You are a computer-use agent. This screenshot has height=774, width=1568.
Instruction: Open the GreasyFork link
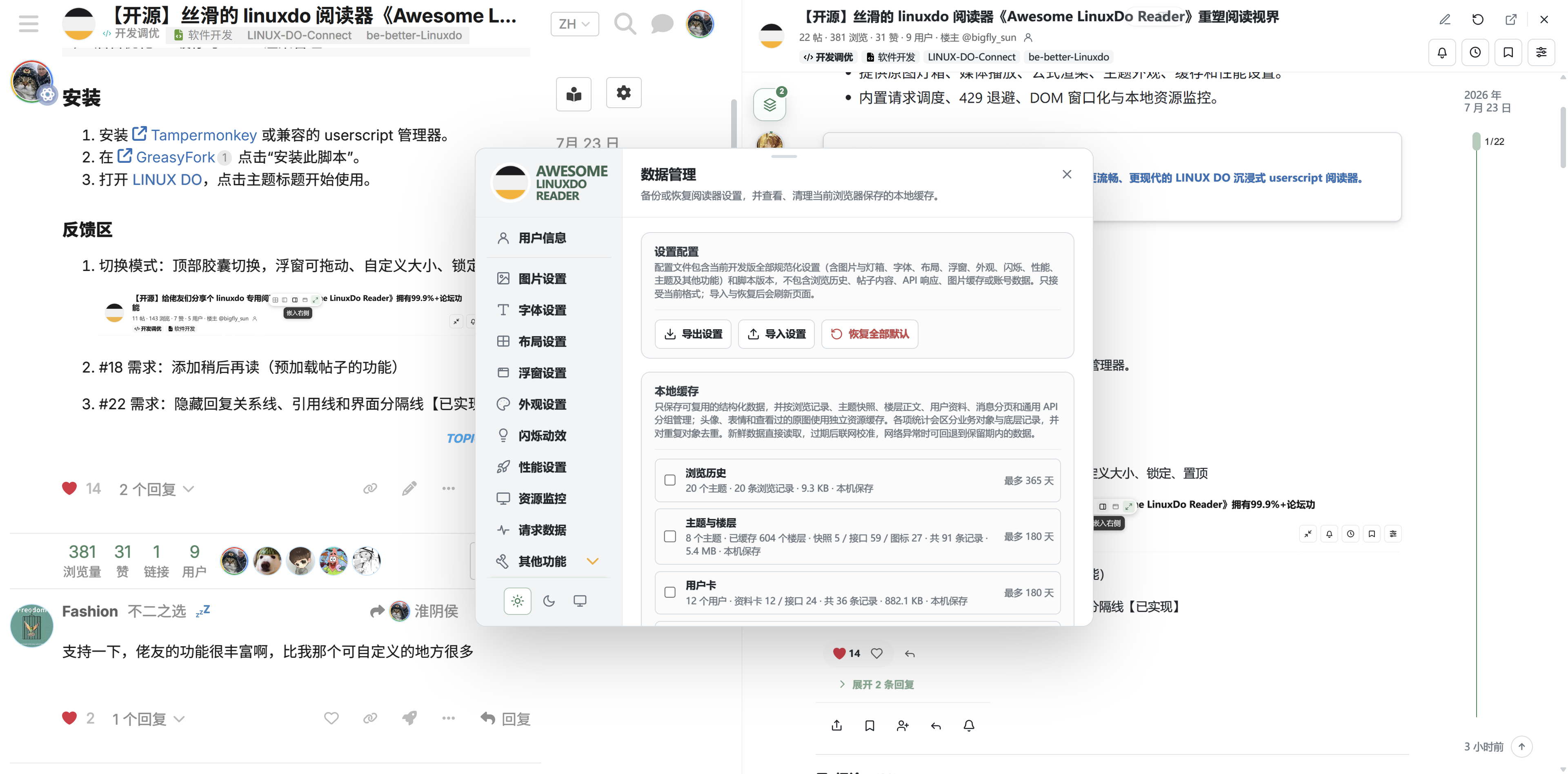[x=166, y=157]
